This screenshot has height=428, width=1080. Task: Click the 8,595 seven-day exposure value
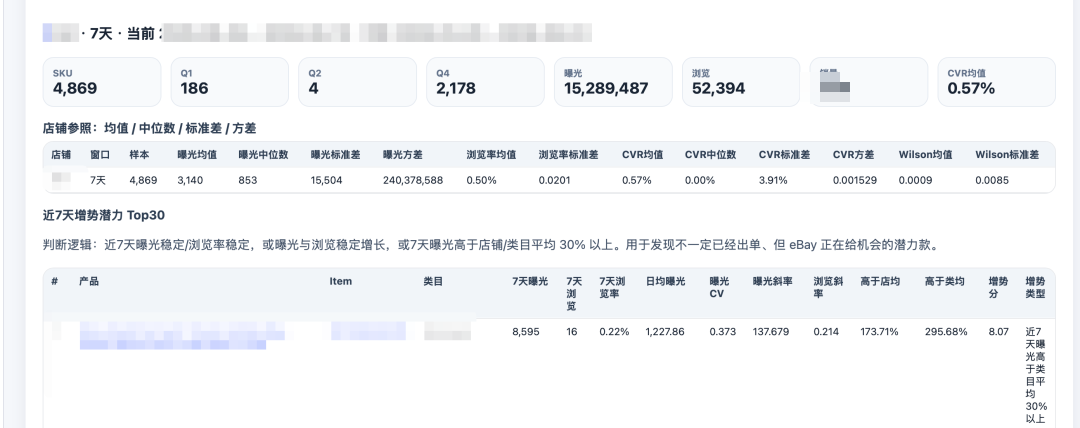click(x=526, y=332)
